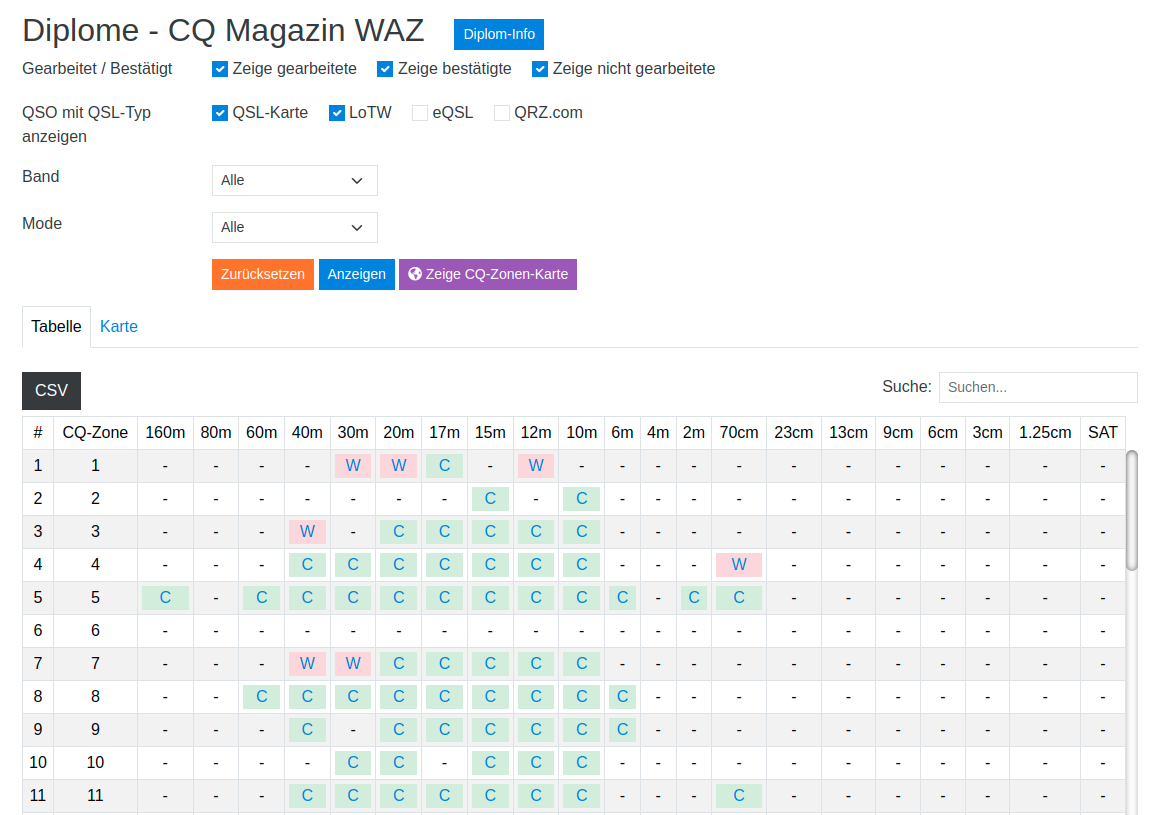This screenshot has height=815, width=1169.
Task: Open the Band dropdown
Action: click(x=295, y=180)
